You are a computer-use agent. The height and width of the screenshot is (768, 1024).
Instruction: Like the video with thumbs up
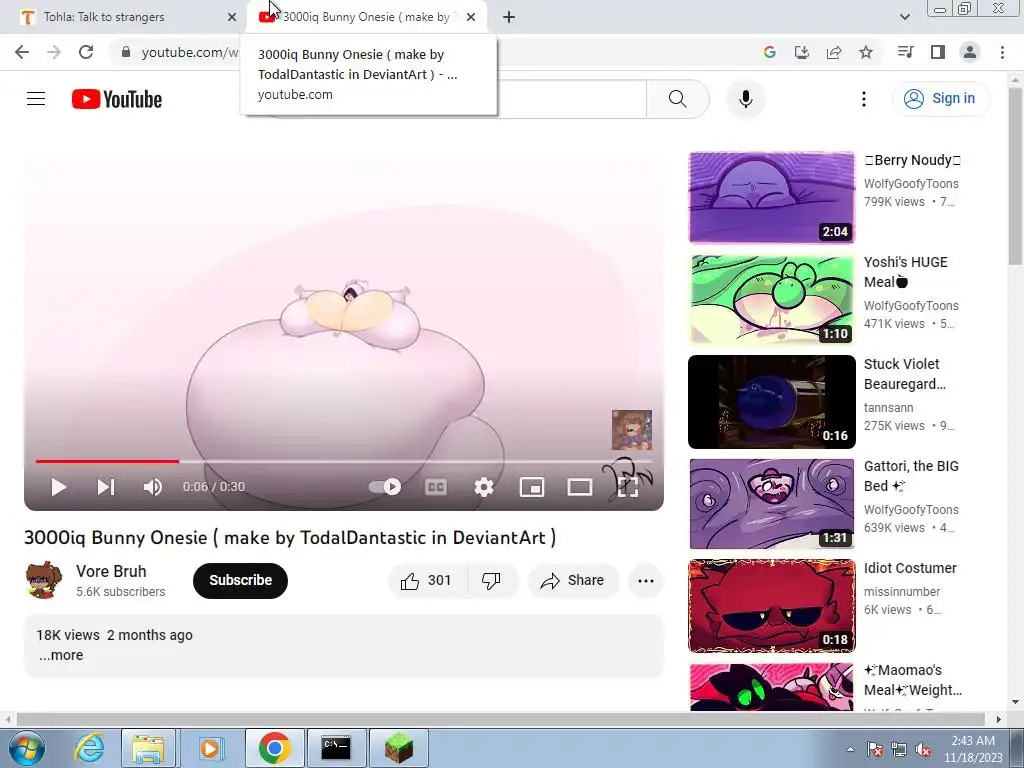427,581
